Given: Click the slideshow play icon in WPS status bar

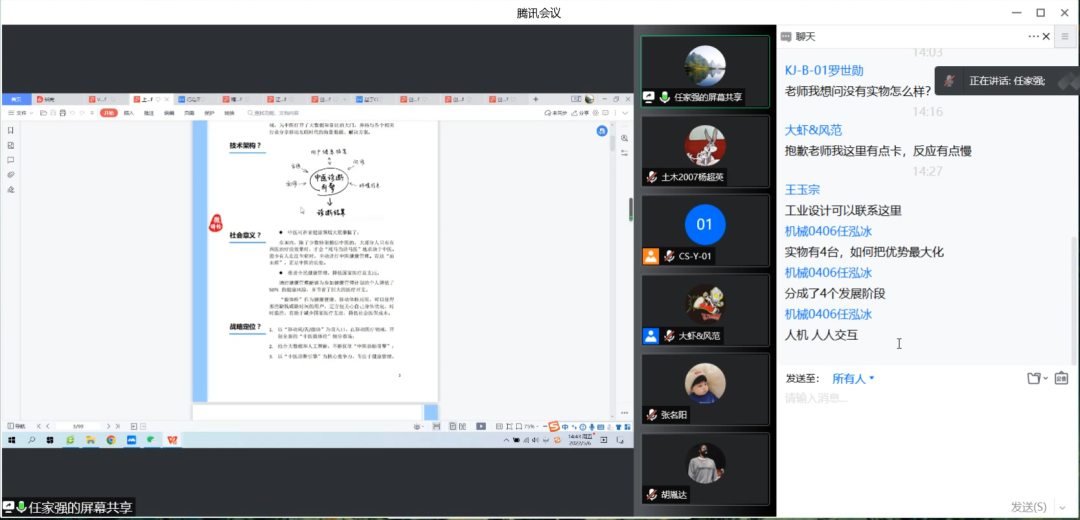Looking at the screenshot, I should 481,426.
